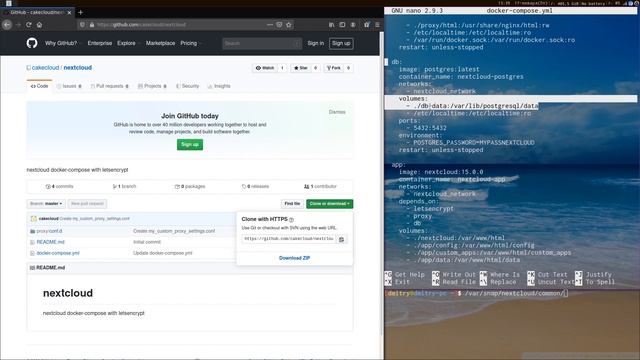Focus the GitHub search field
Viewport: 640px width, 360px height.
point(262,43)
